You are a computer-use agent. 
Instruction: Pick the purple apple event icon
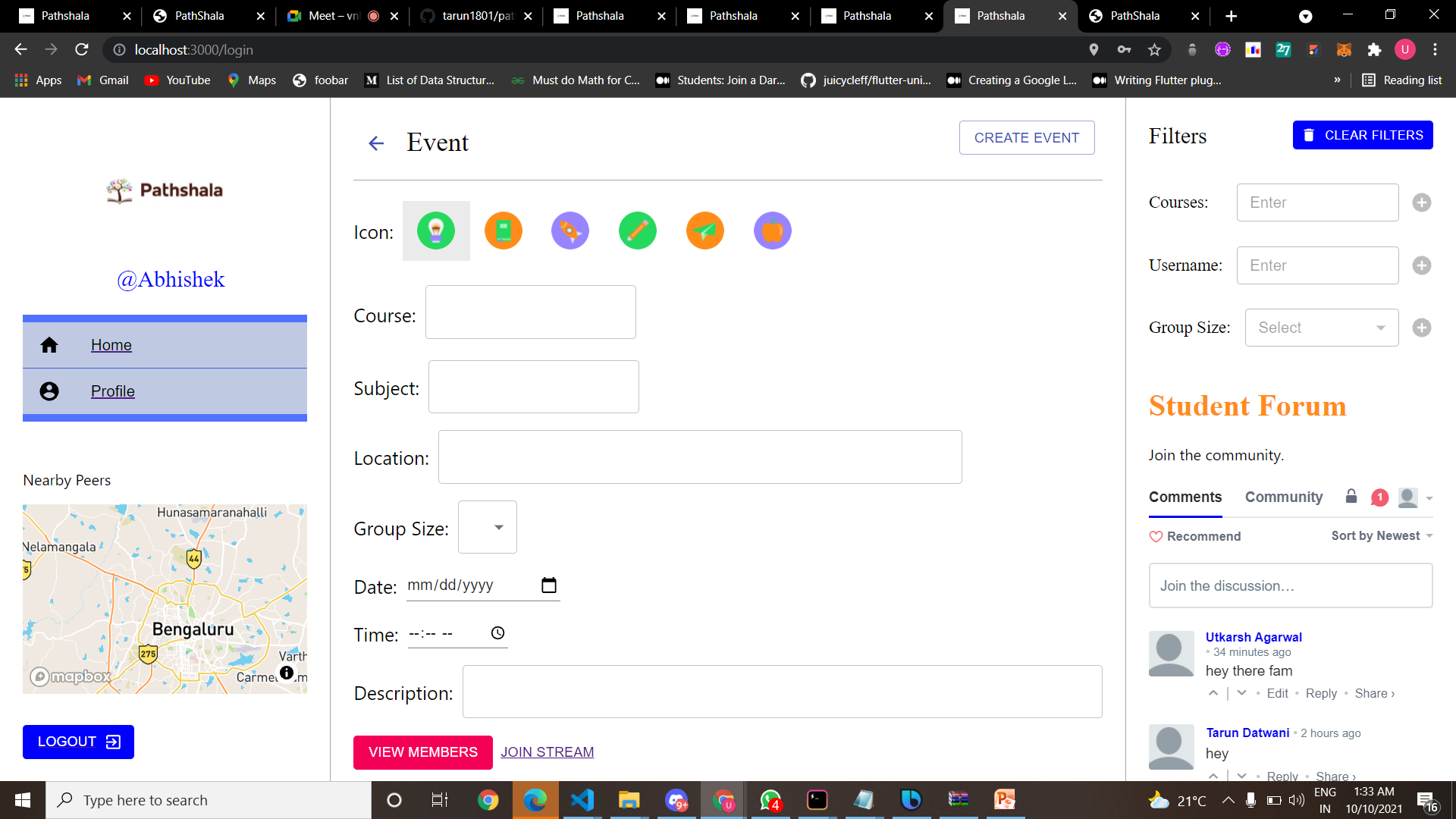773,231
